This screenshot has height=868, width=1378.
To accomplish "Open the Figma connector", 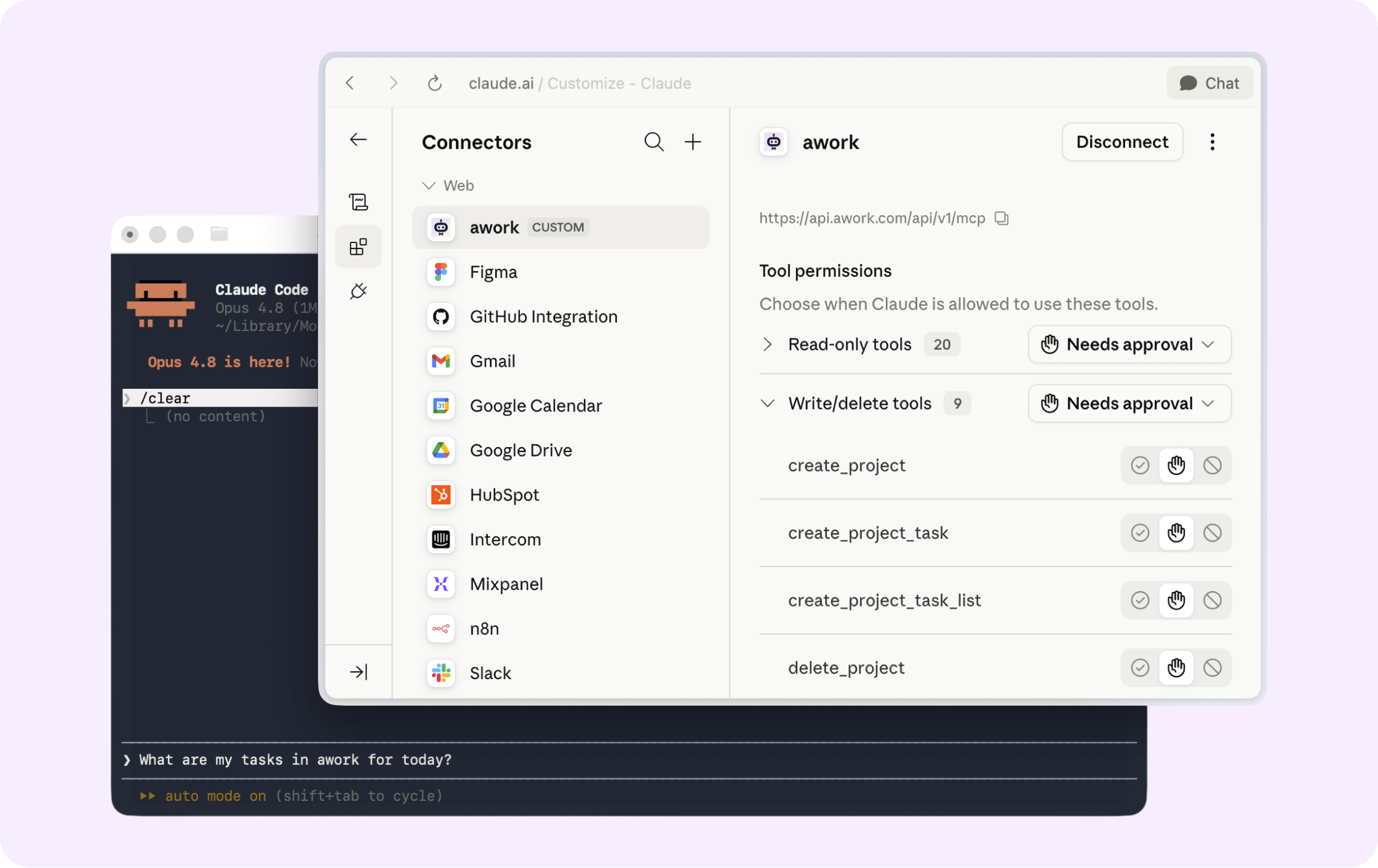I will (560, 272).
